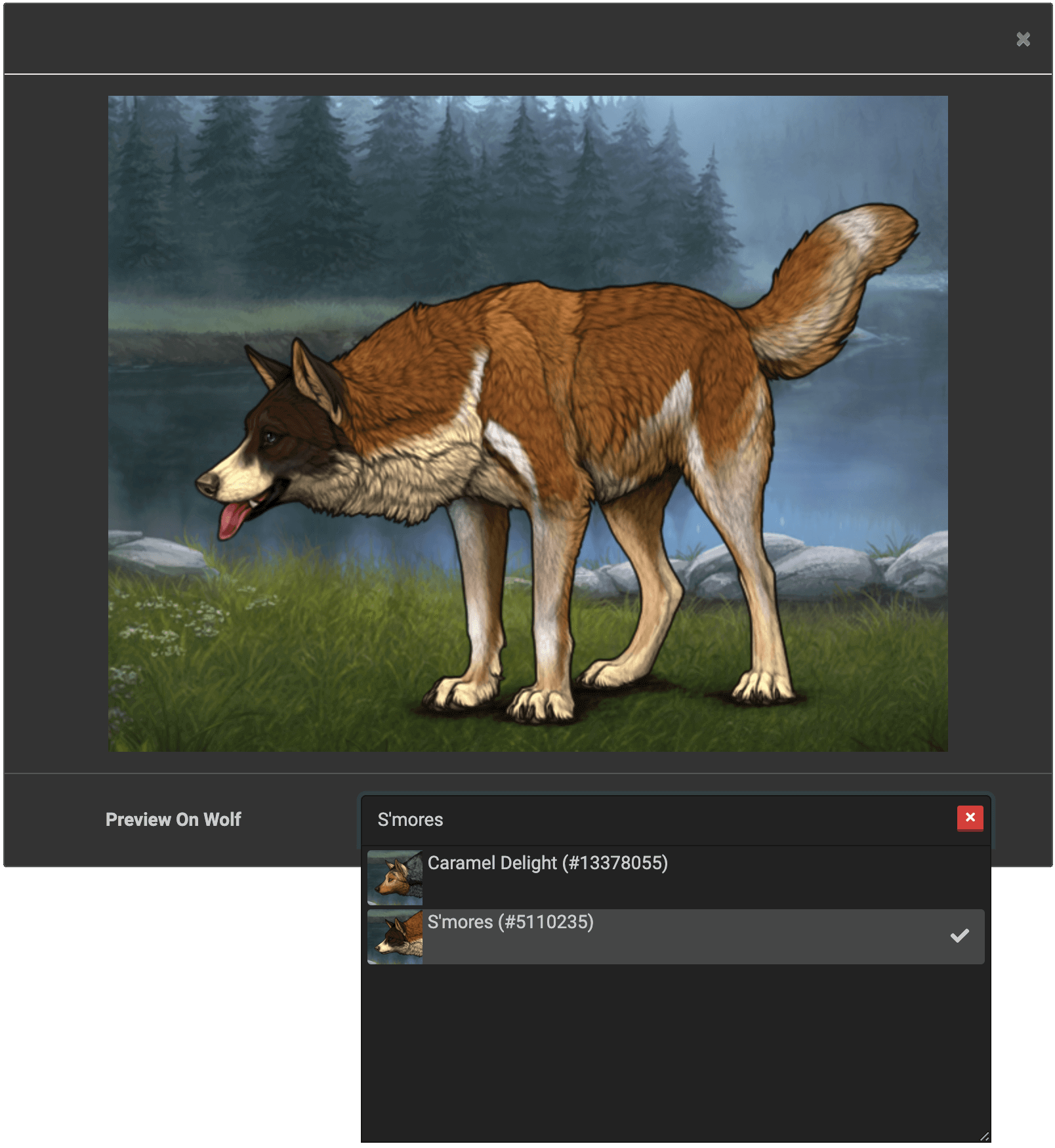Click the checkmark beside S'mores

point(959,936)
